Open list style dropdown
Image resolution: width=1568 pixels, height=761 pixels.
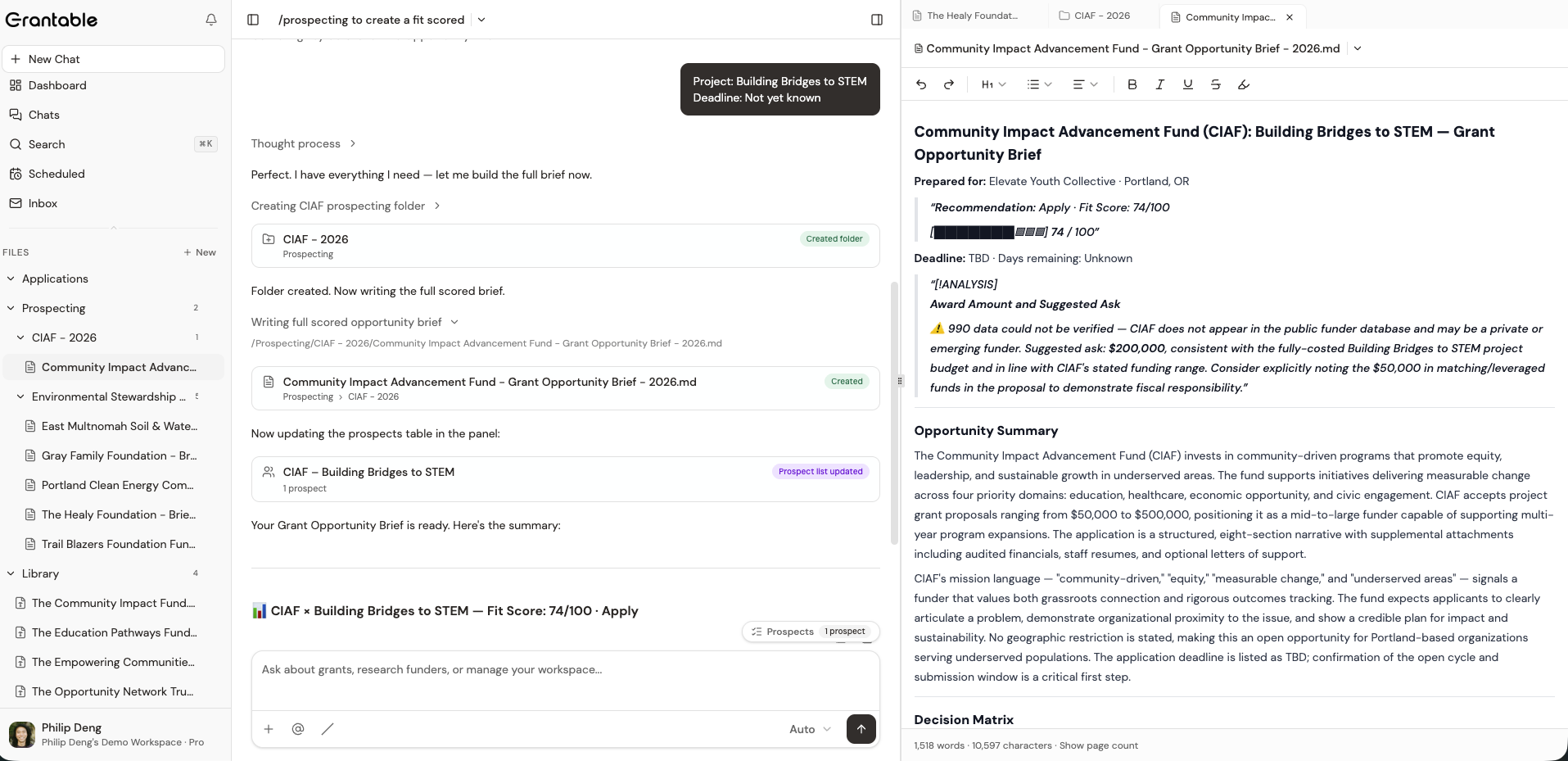point(1039,84)
